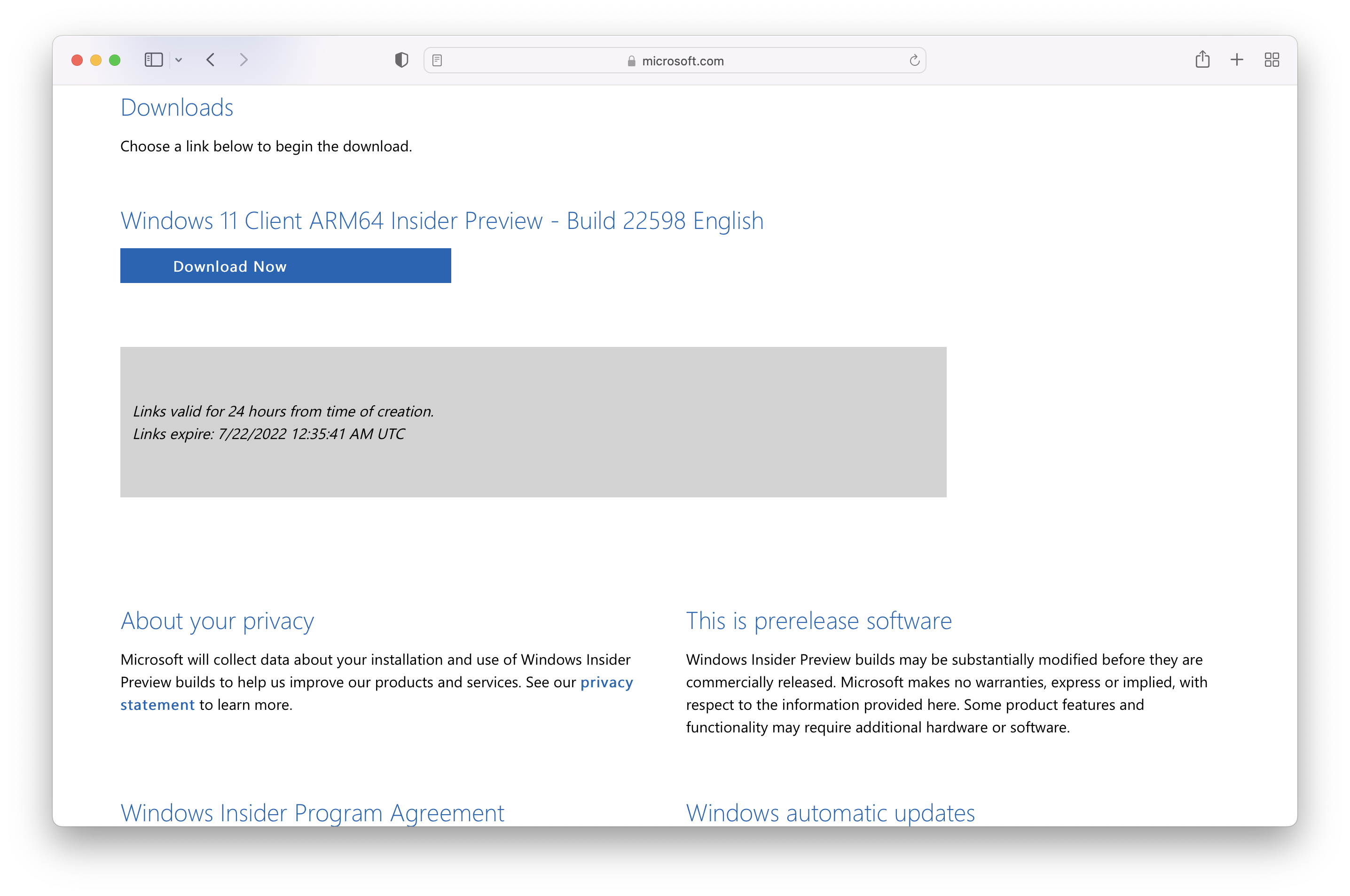This screenshot has height=896, width=1350.
Task: Click the green full-screen window button
Action: 115,60
